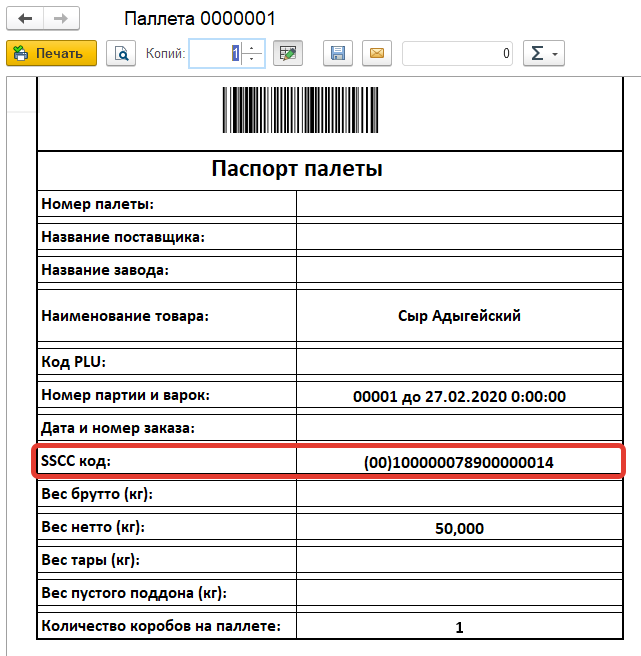Save document with the floppy disk icon
Image resolution: width=641 pixels, height=656 pixels.
338,53
